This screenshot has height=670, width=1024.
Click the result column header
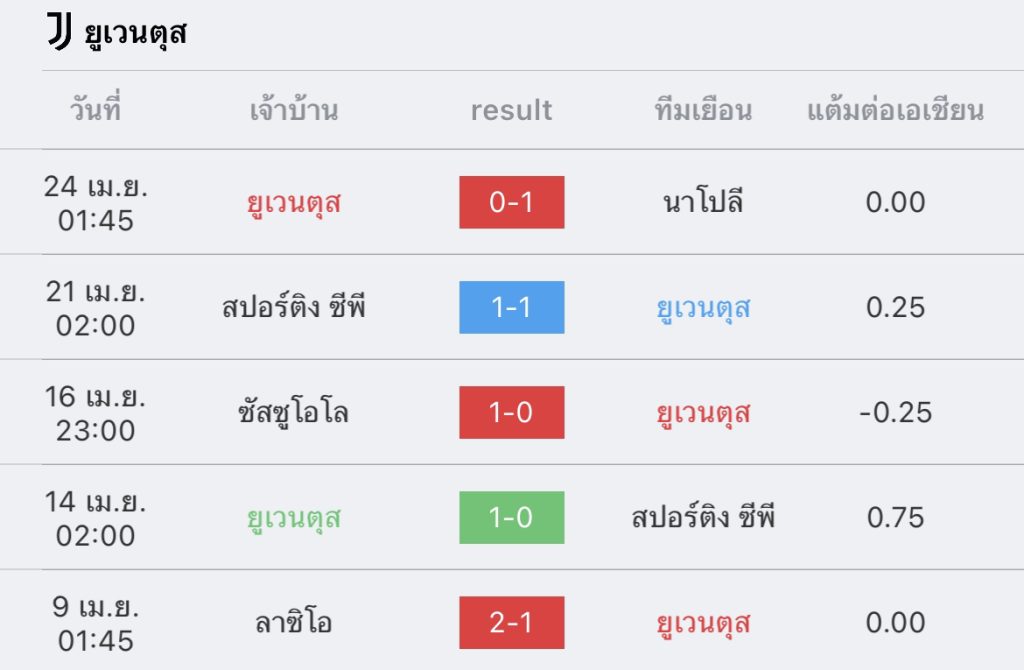(511, 110)
